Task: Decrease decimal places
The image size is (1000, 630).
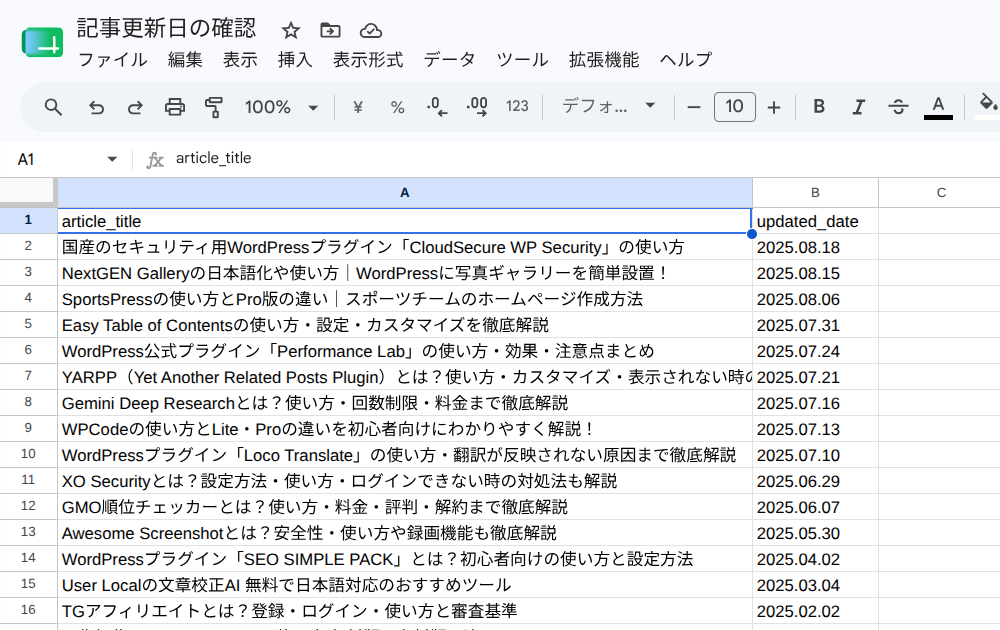Action: click(x=437, y=107)
